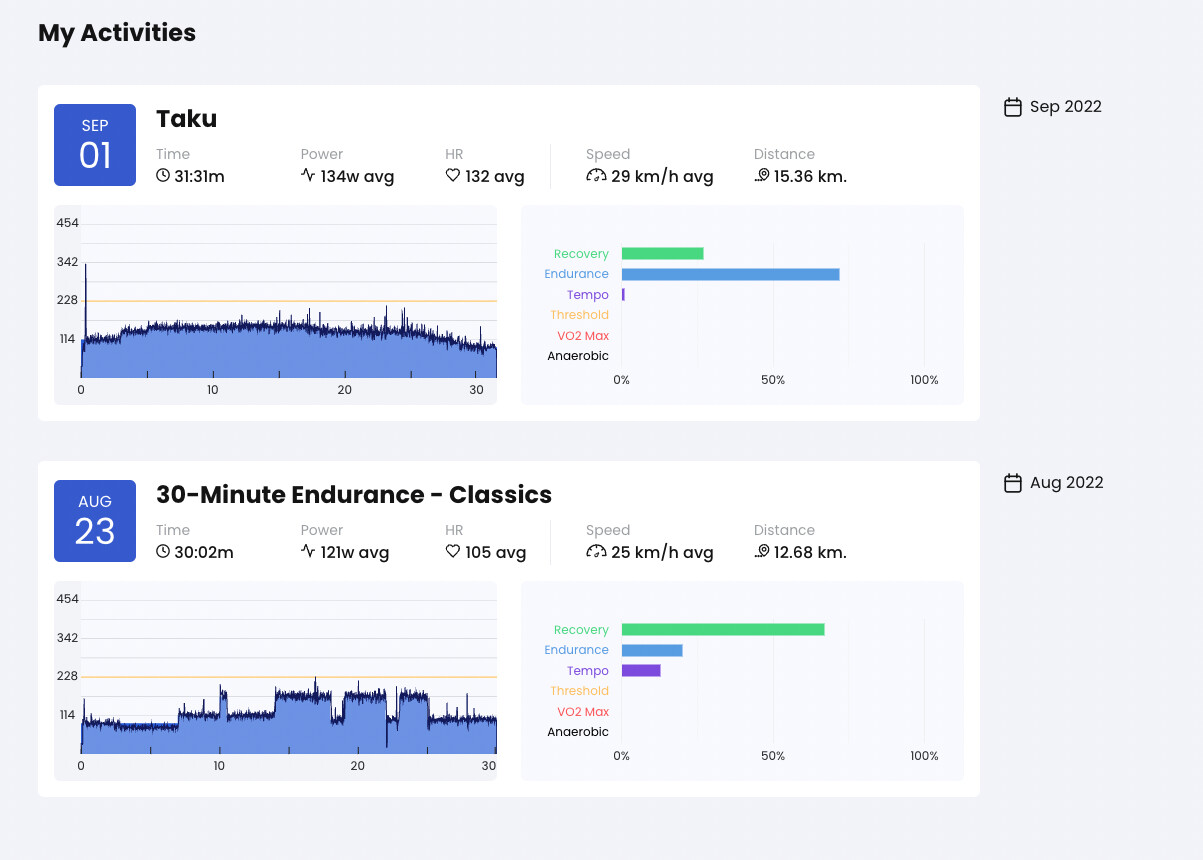Click the Recovery label in the Taku zone chart
Screen dimensions: 1203x860
click(581, 254)
